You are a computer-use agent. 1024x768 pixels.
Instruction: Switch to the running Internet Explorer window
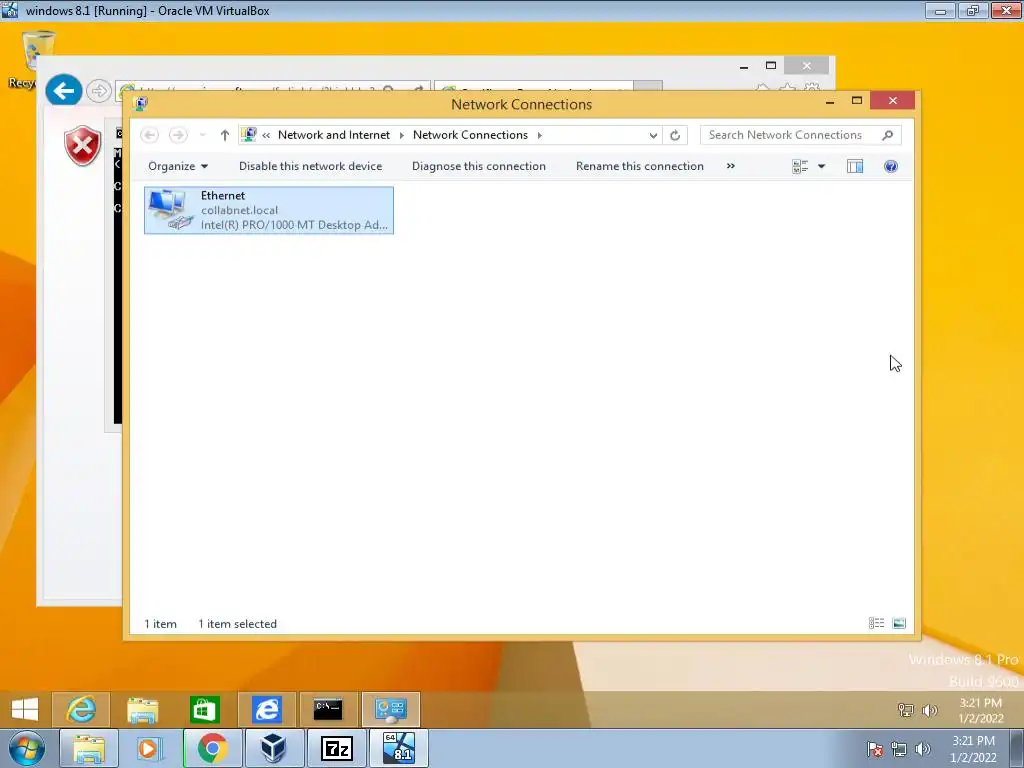(x=266, y=709)
